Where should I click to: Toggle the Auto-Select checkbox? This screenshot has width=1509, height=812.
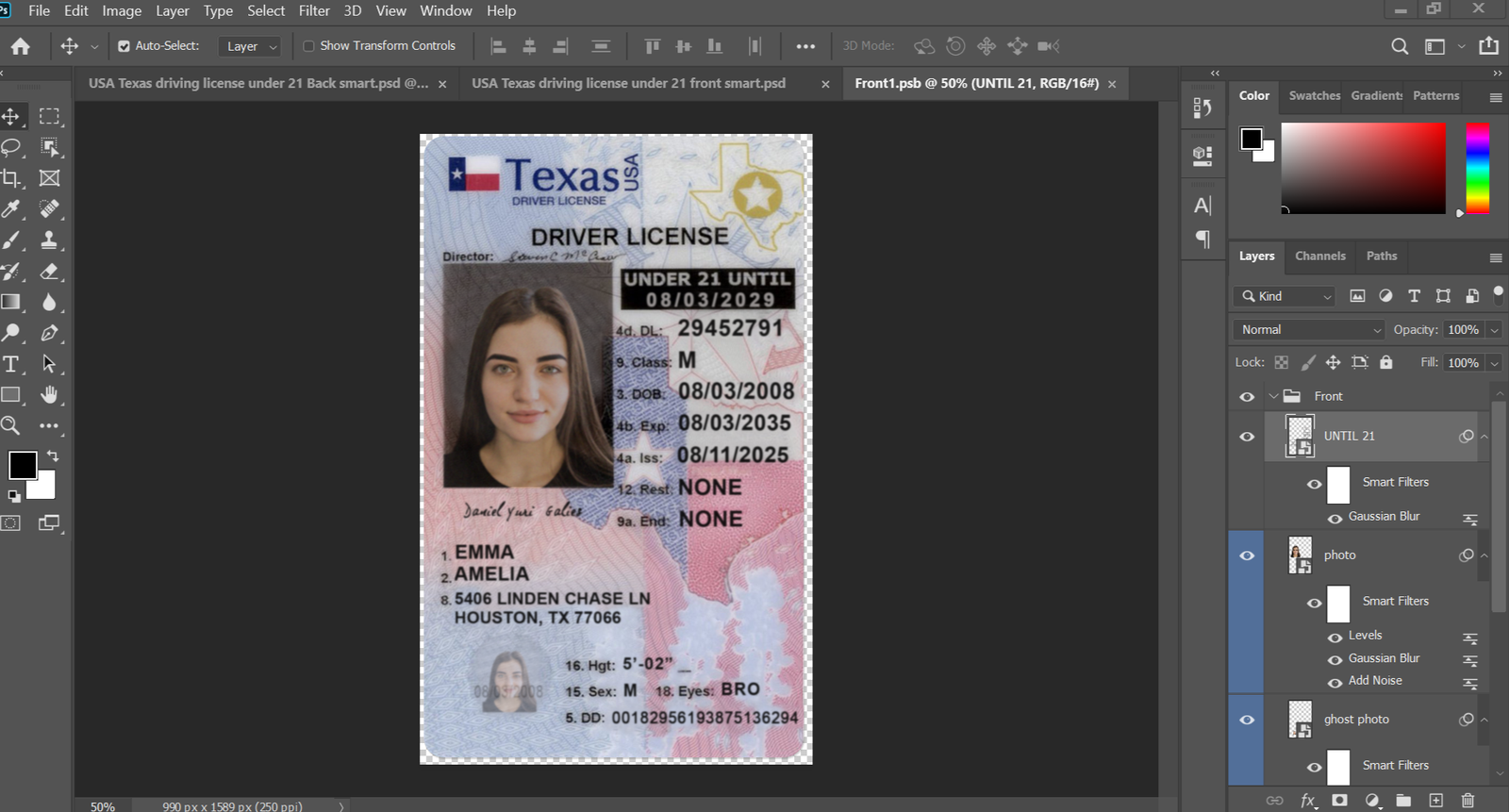click(x=124, y=46)
